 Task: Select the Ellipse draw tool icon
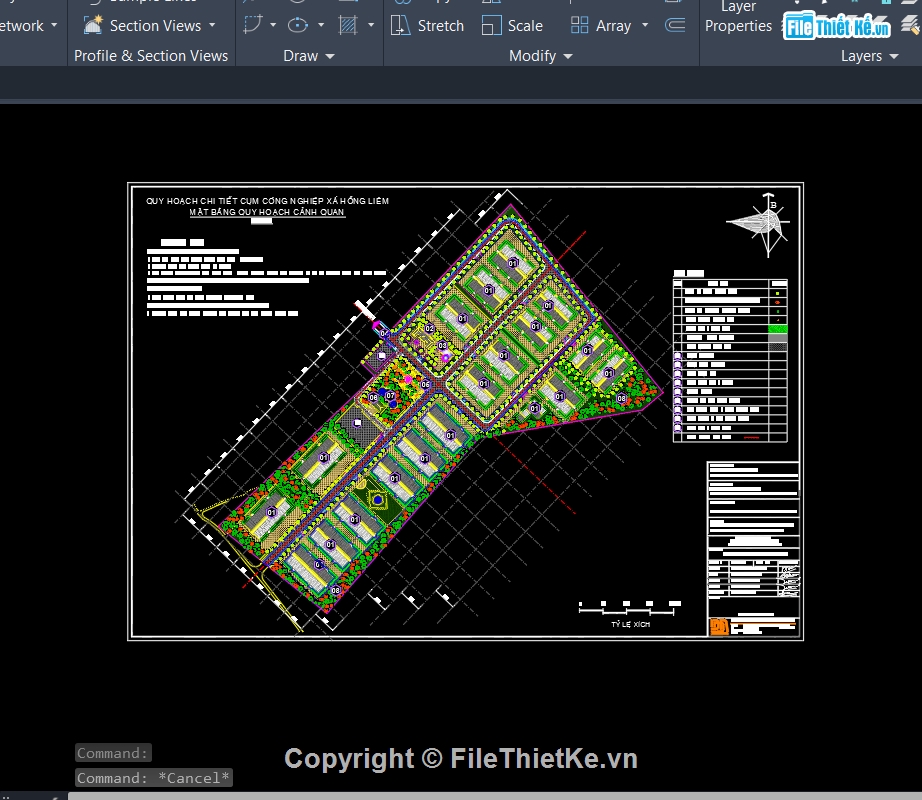tap(298, 25)
